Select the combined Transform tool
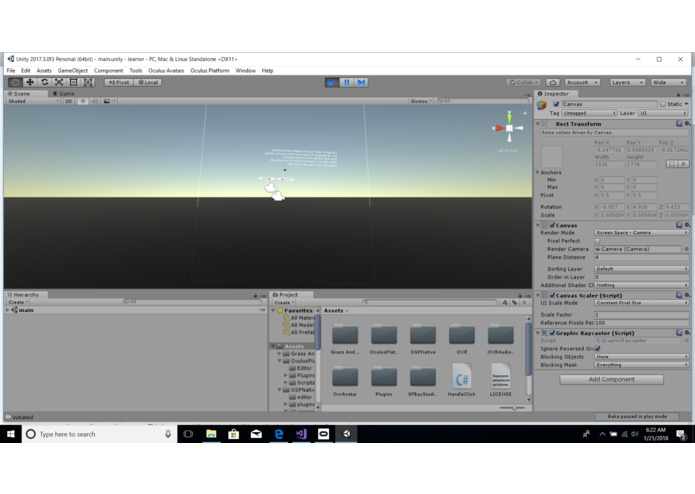Screen dimensions: 695x494 point(88,82)
